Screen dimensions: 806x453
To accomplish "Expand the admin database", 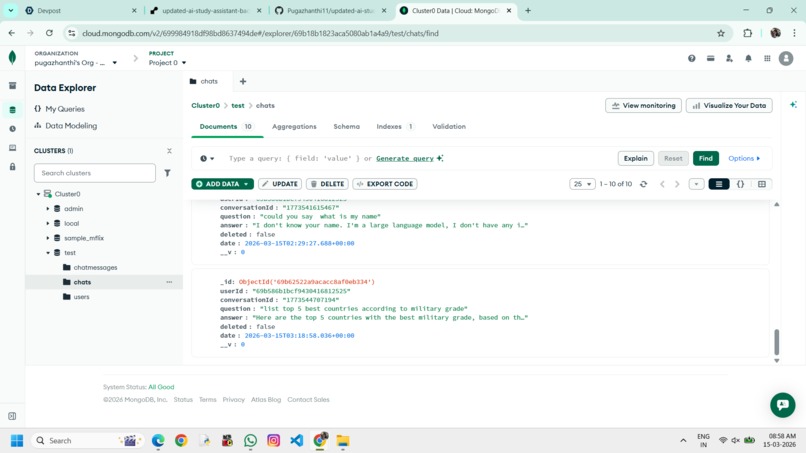I will [48, 209].
